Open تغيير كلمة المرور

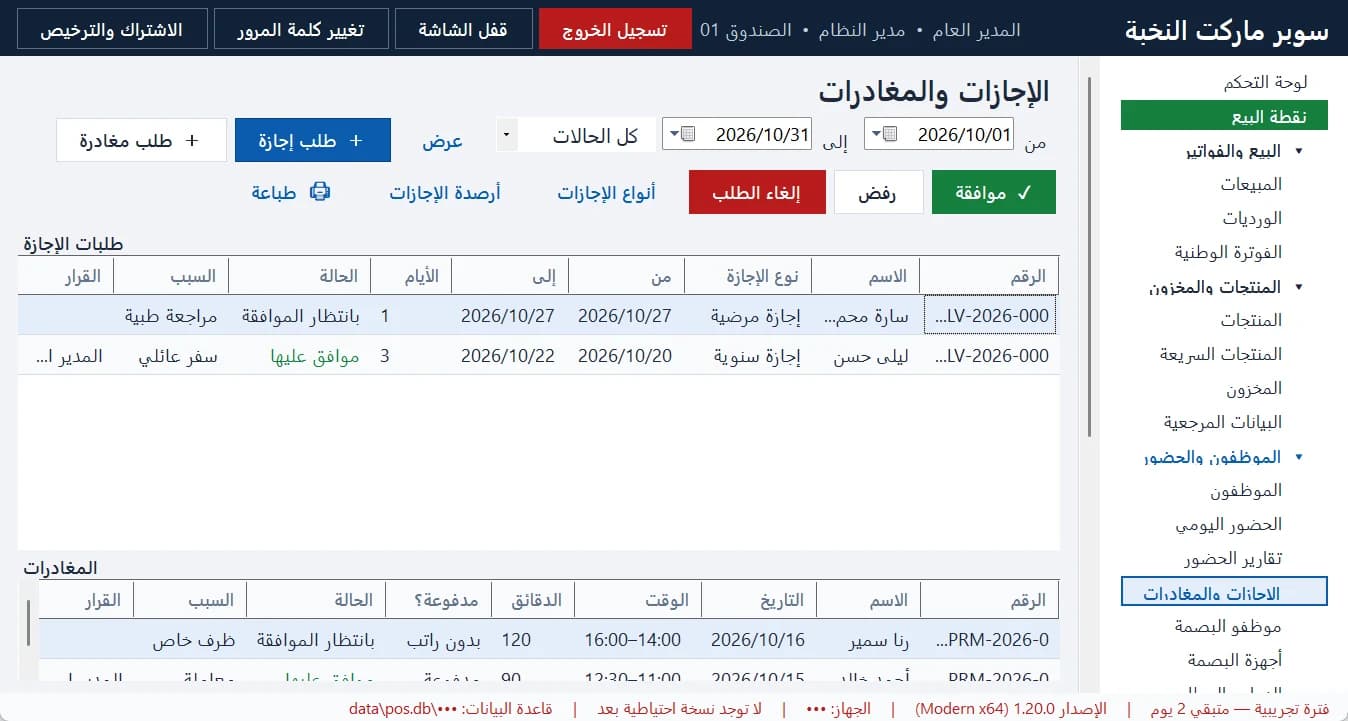[301, 29]
